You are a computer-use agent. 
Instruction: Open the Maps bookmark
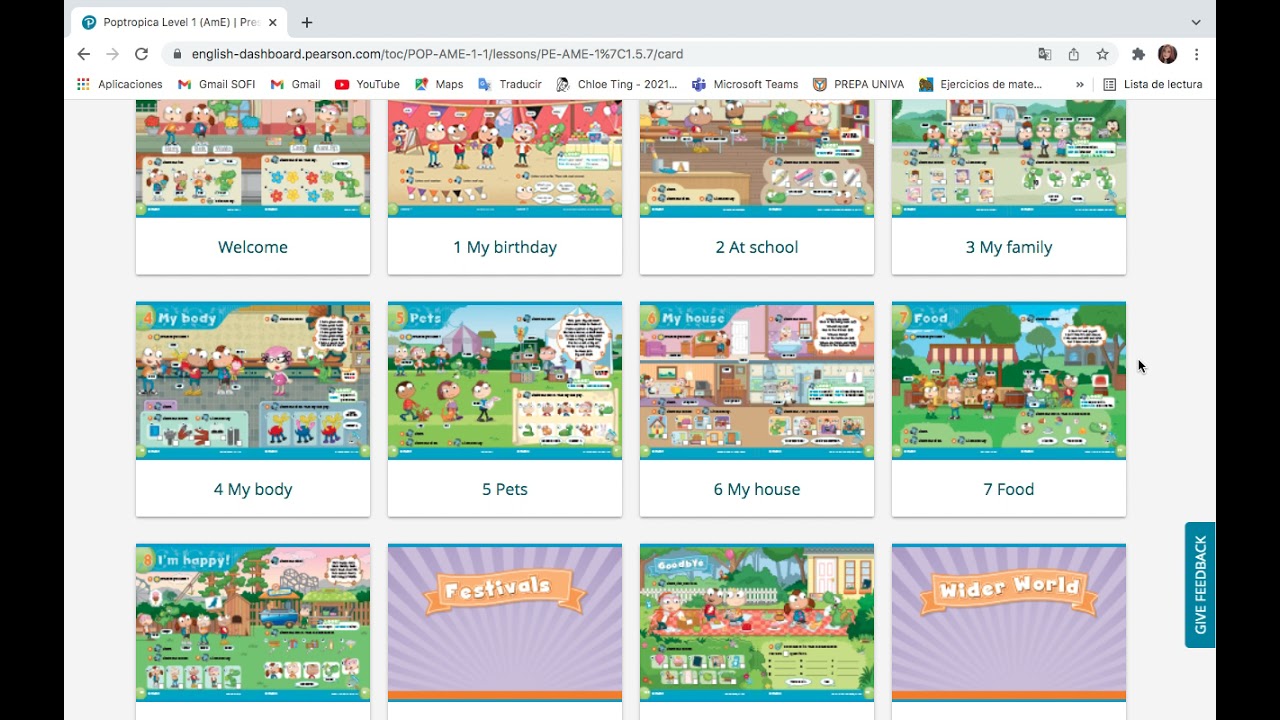439,84
